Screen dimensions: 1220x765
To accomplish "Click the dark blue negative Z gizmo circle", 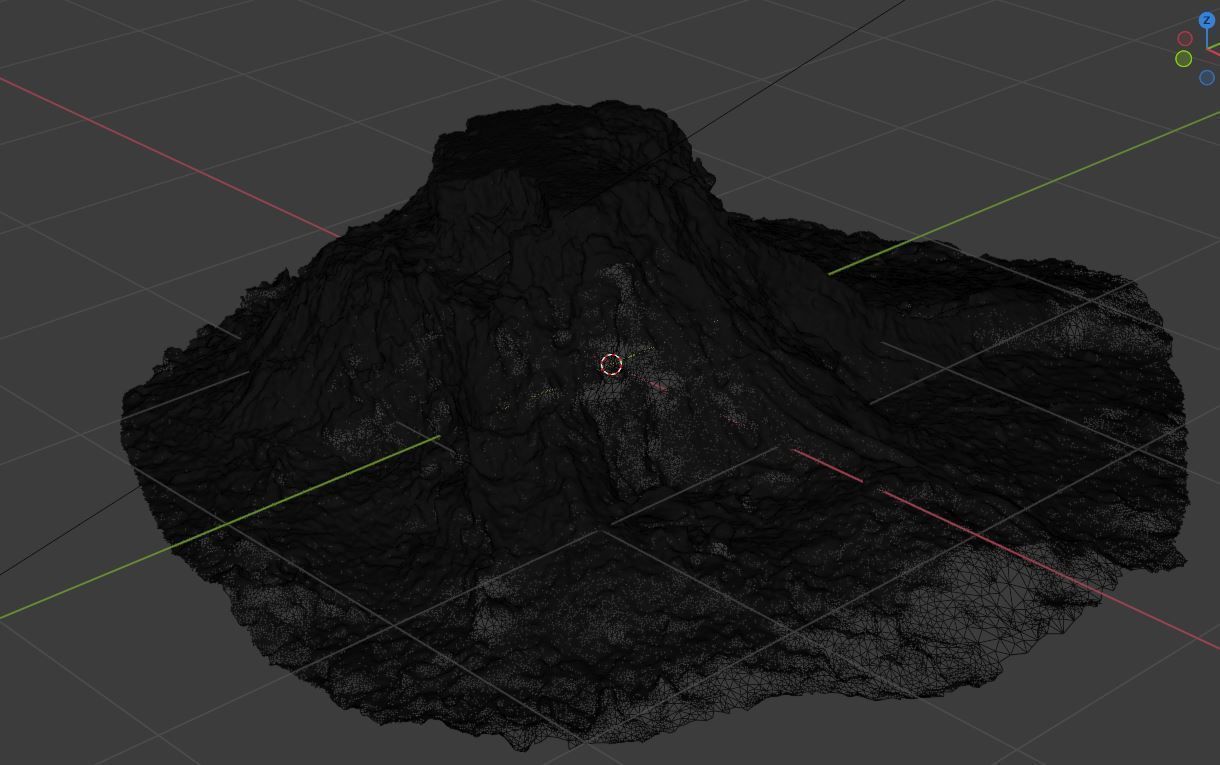I will coord(1207,77).
